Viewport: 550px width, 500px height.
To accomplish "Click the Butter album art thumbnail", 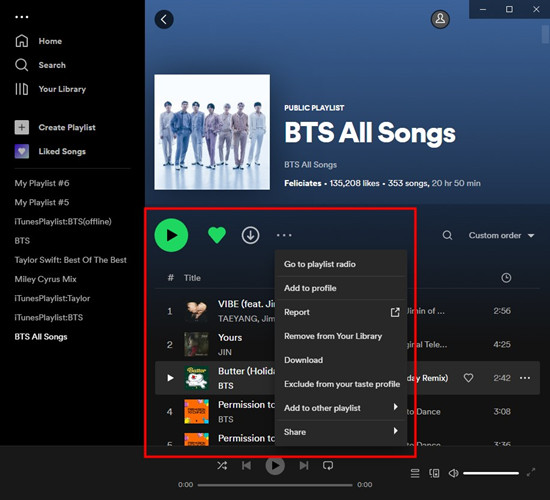I will [196, 378].
